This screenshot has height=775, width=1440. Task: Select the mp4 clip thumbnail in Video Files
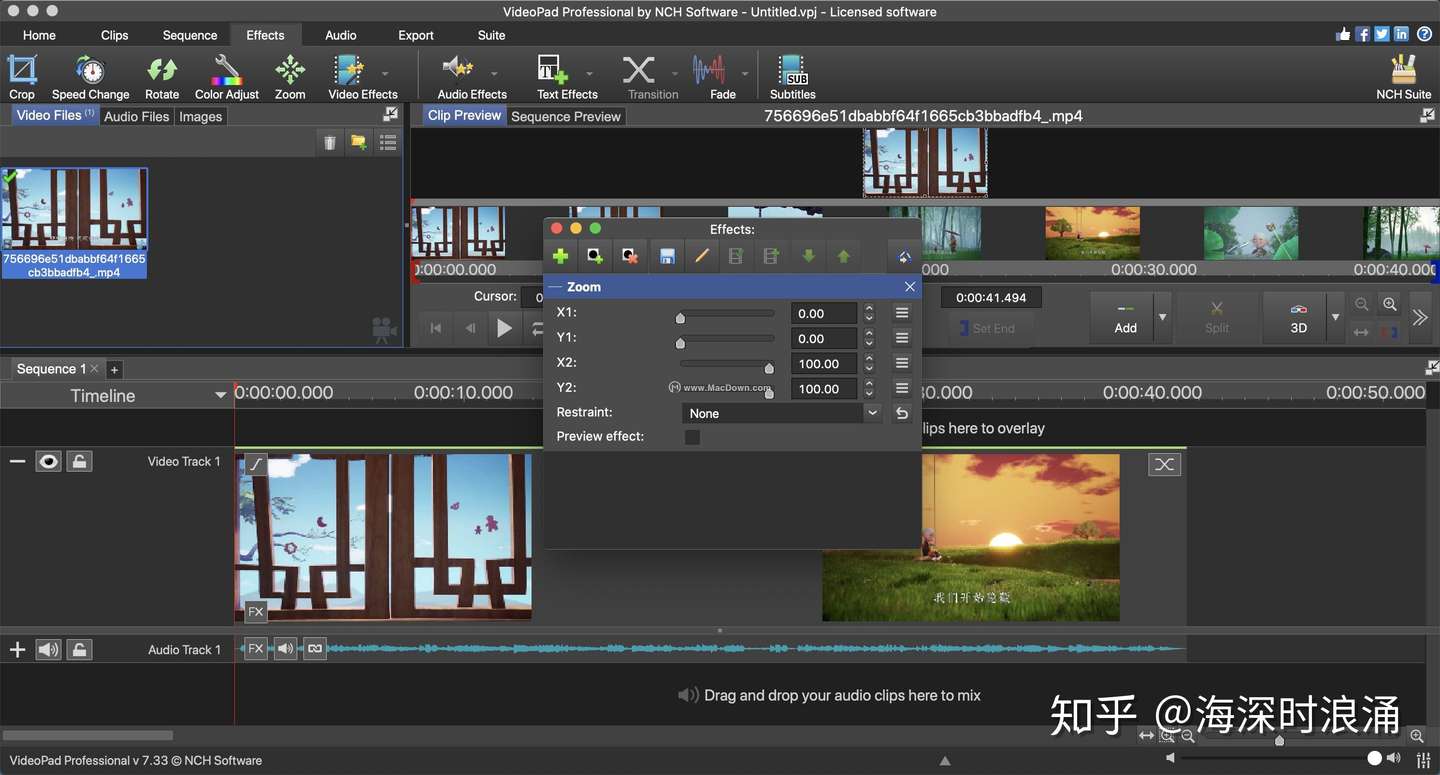click(x=74, y=208)
